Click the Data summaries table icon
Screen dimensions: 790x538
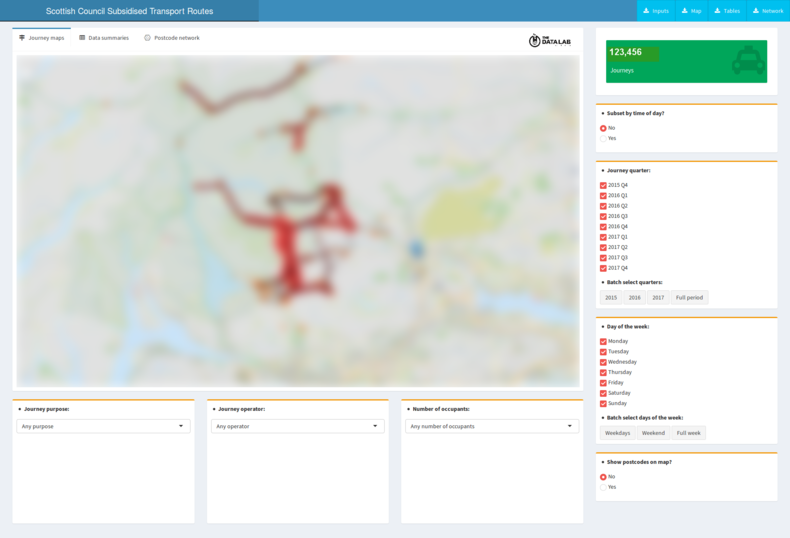pyautogui.click(x=82, y=38)
